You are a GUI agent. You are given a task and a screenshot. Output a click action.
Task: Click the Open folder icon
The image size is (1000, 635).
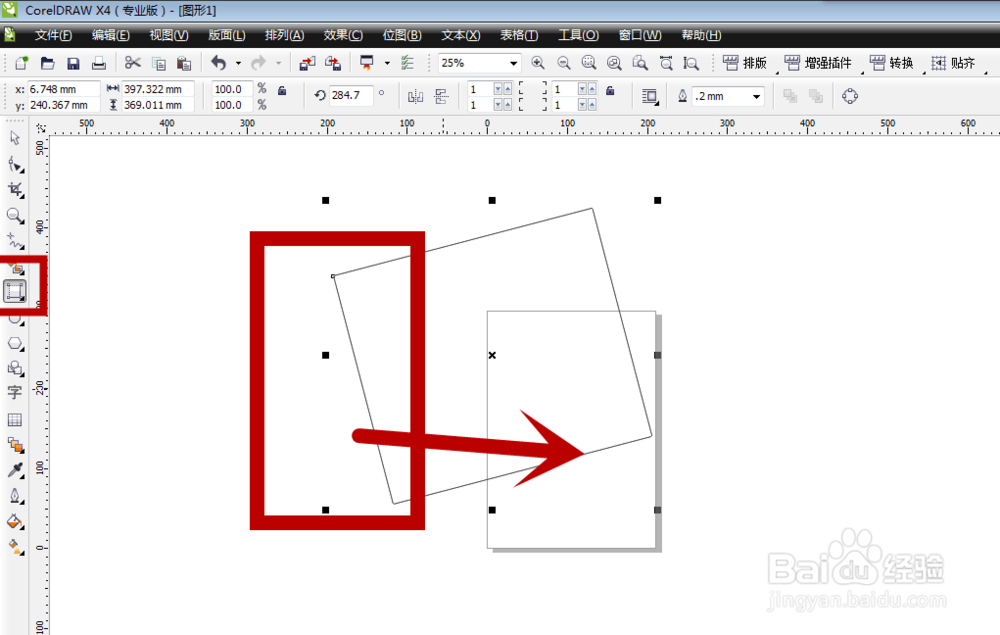click(x=47, y=63)
